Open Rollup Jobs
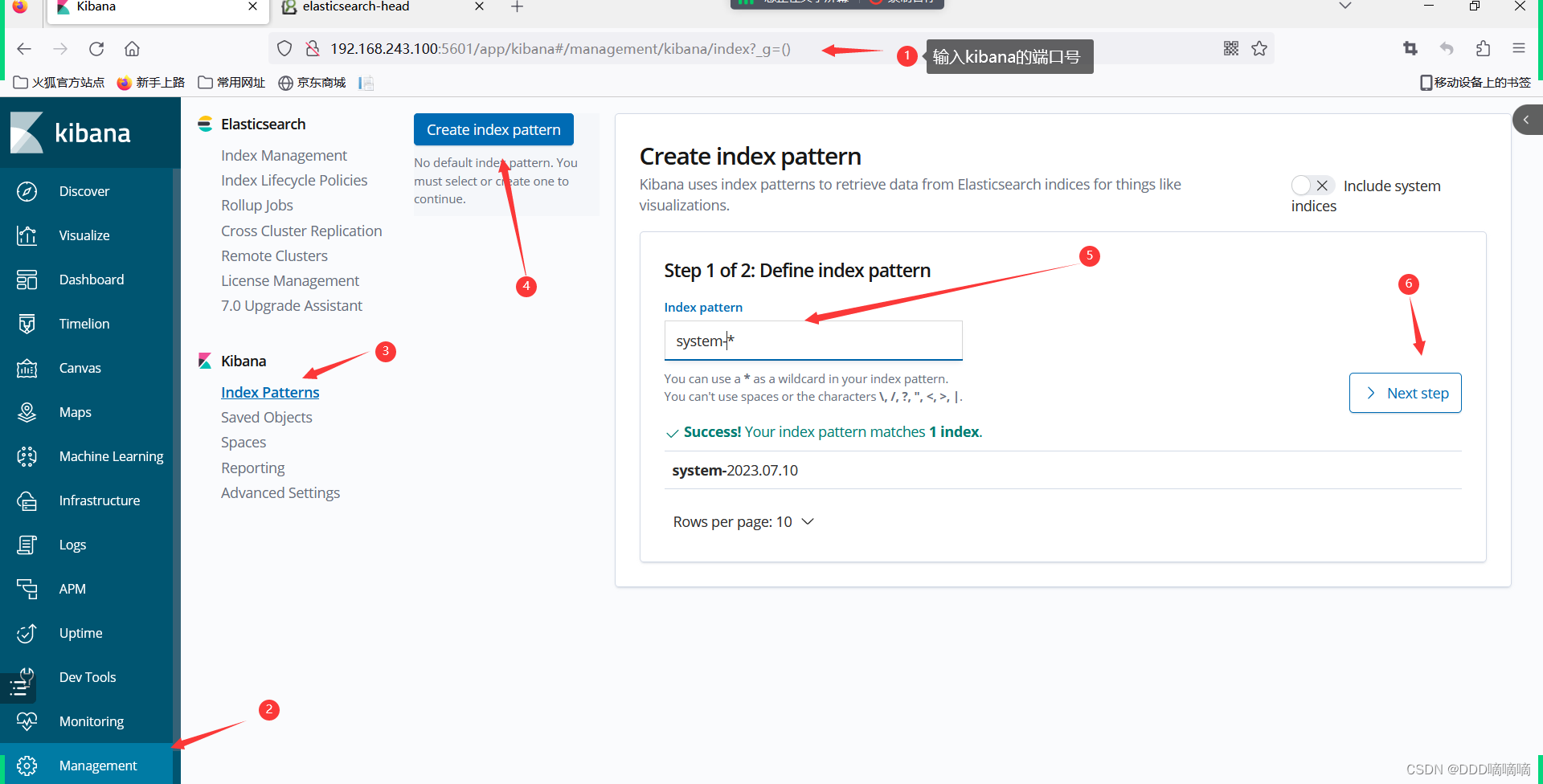Viewport: 1543px width, 784px height. click(x=257, y=206)
